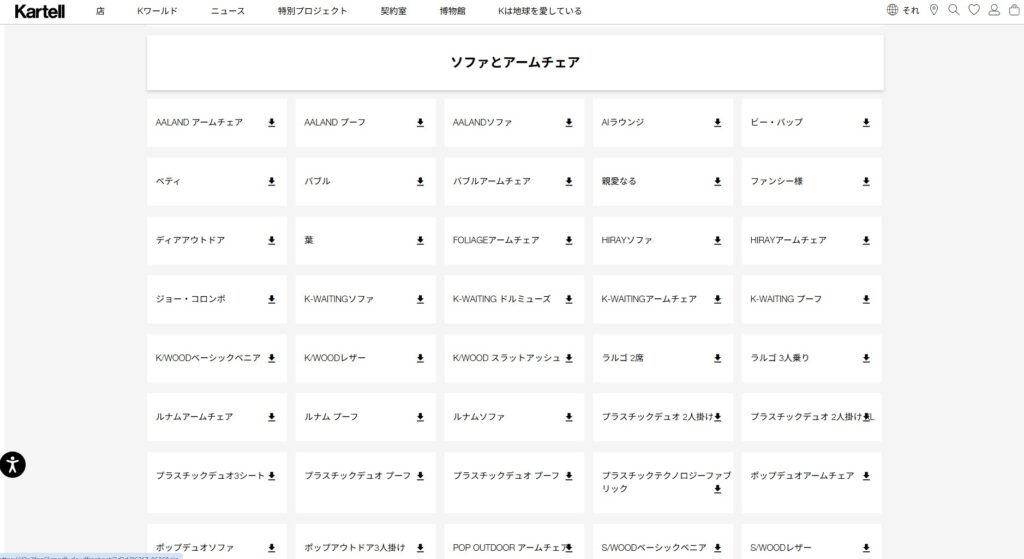The width and height of the screenshot is (1024, 559).
Task: Open the globe language selector
Action: click(x=892, y=10)
